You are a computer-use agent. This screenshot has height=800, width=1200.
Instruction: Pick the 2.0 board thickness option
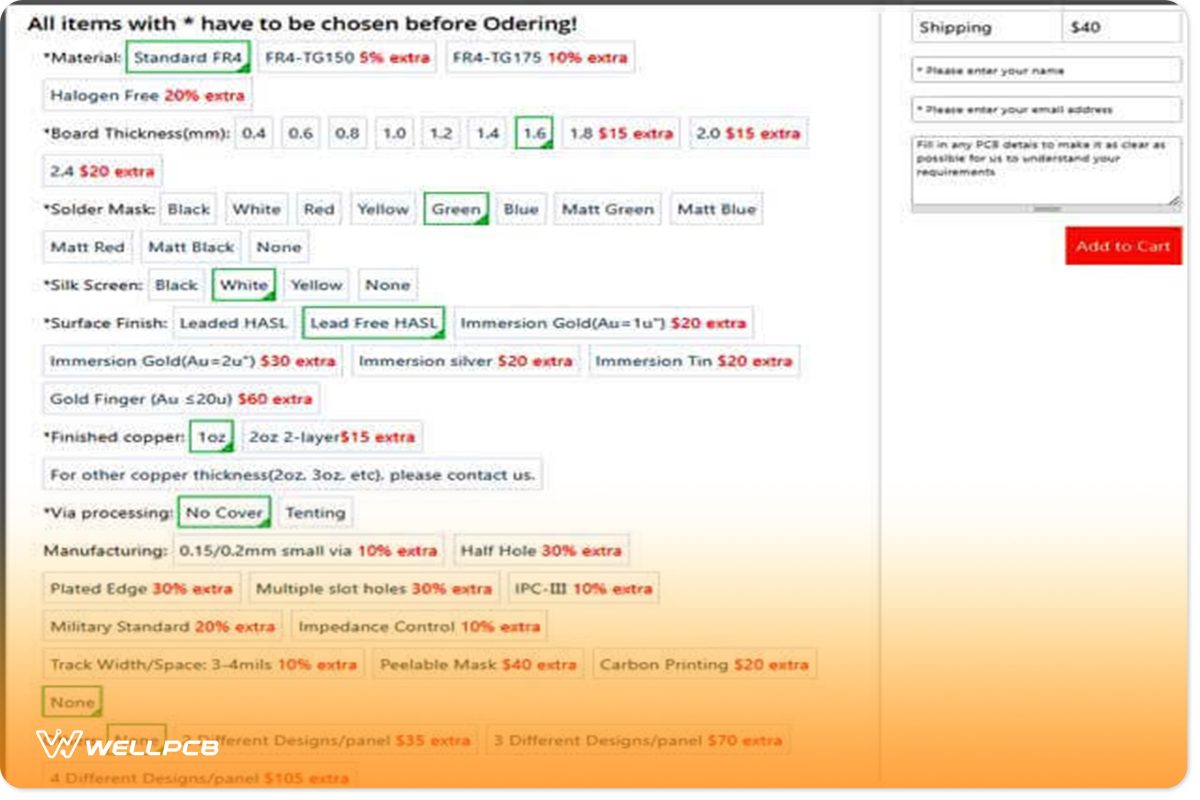pyautogui.click(x=747, y=133)
